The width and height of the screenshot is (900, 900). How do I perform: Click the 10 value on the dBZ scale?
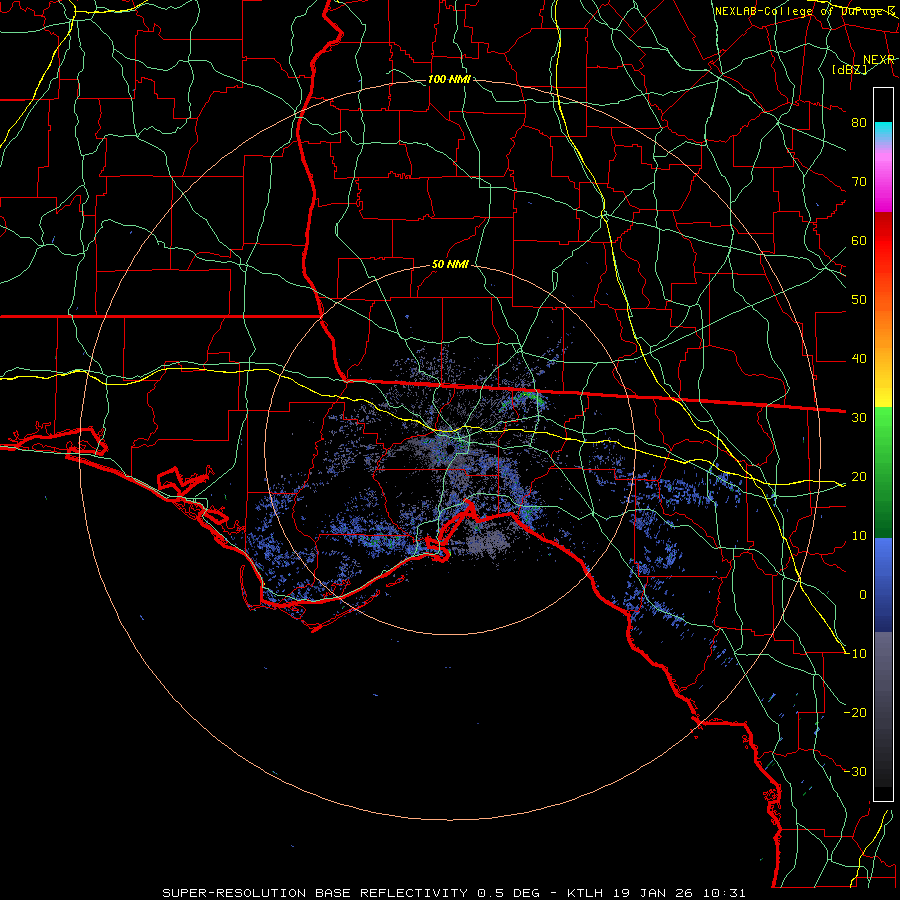coord(859,536)
